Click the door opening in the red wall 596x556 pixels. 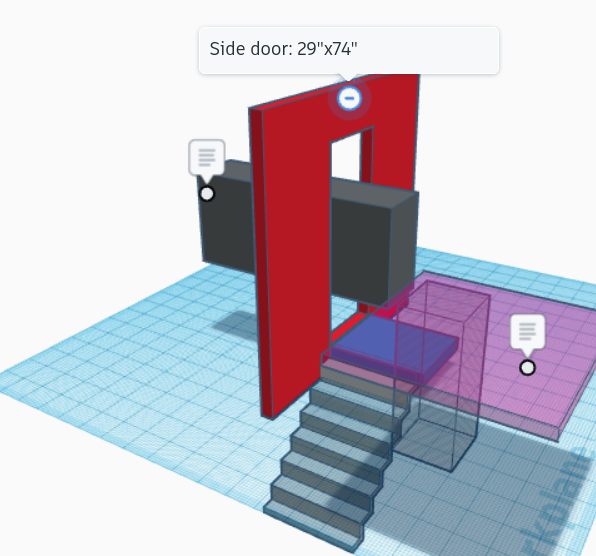[x=345, y=160]
